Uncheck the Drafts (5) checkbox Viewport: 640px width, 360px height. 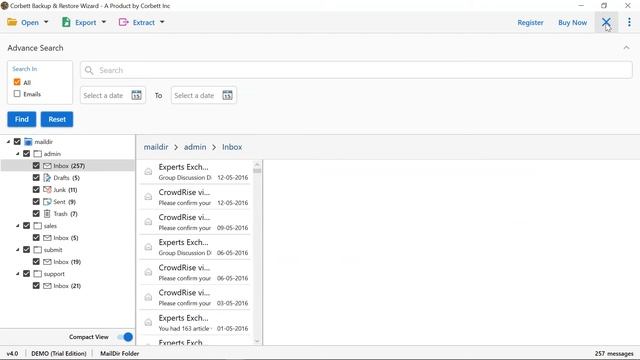tap(36, 178)
